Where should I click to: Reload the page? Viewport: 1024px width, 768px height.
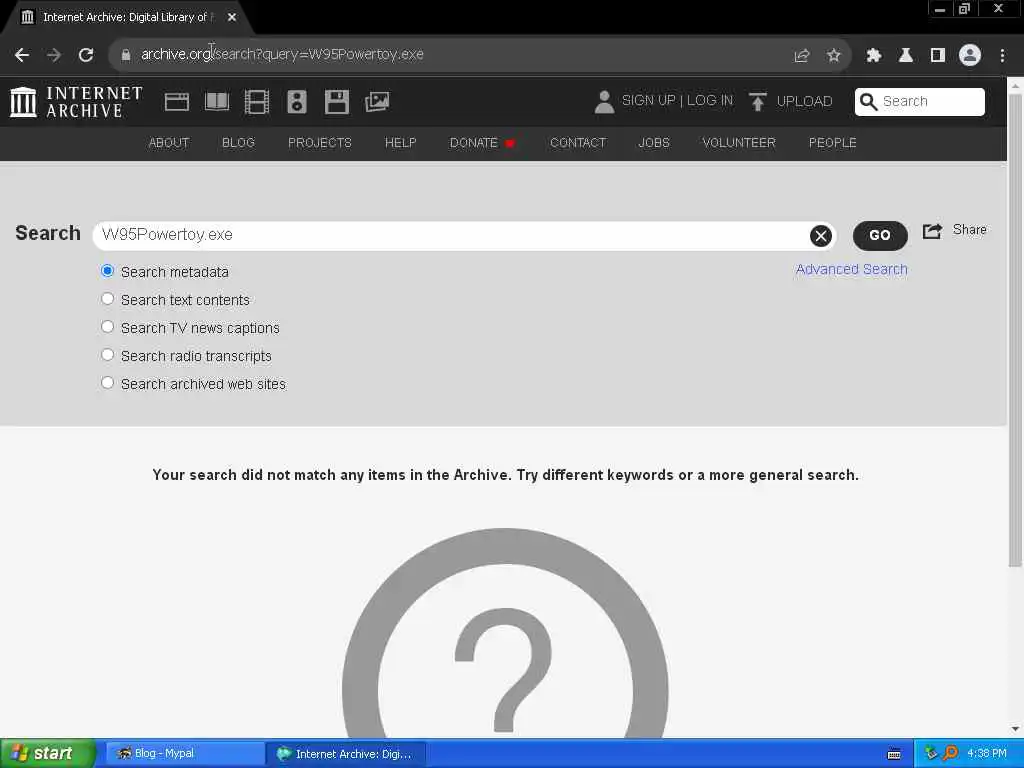point(86,55)
